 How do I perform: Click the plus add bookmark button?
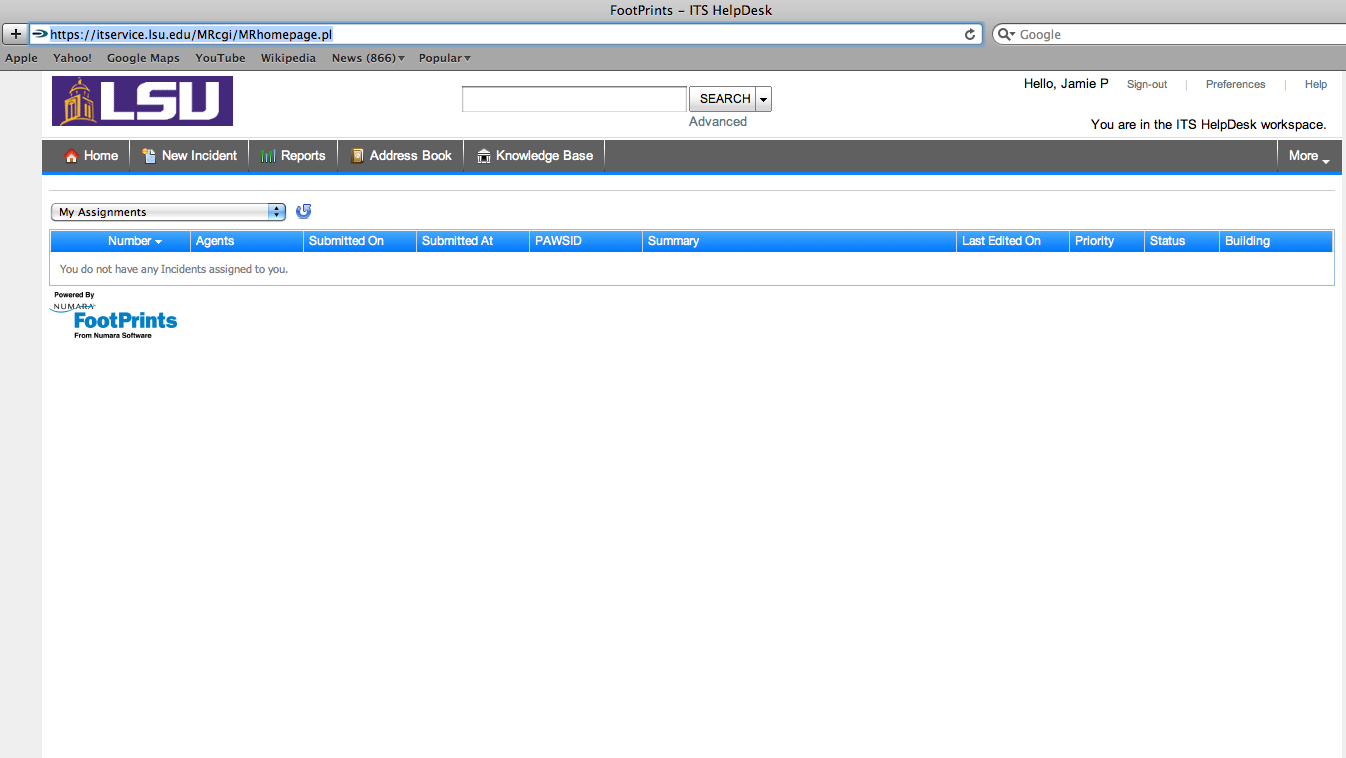(x=15, y=34)
